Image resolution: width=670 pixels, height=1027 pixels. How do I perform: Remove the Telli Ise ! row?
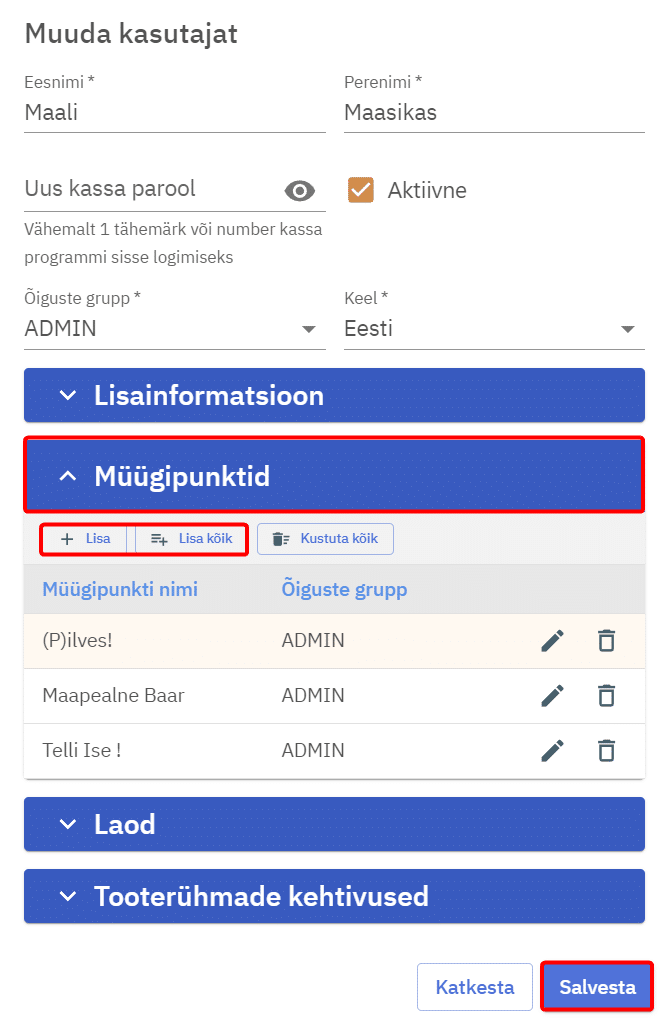point(606,751)
